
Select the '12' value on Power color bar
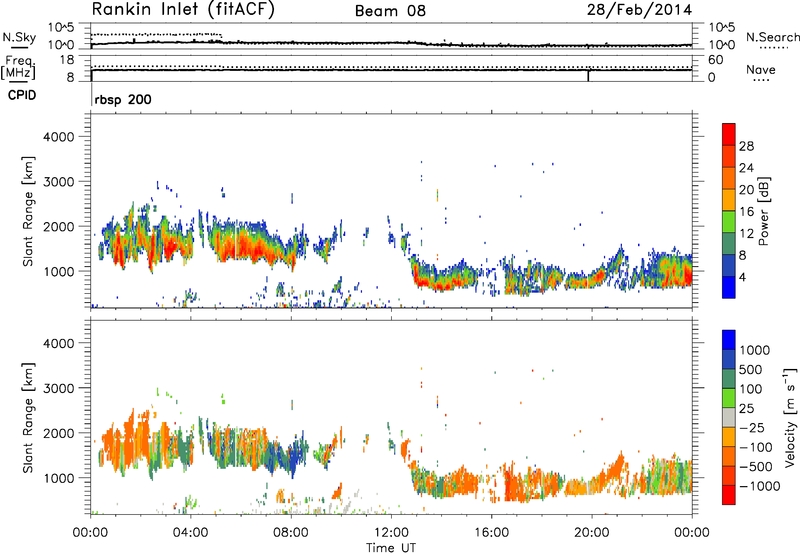746,234
